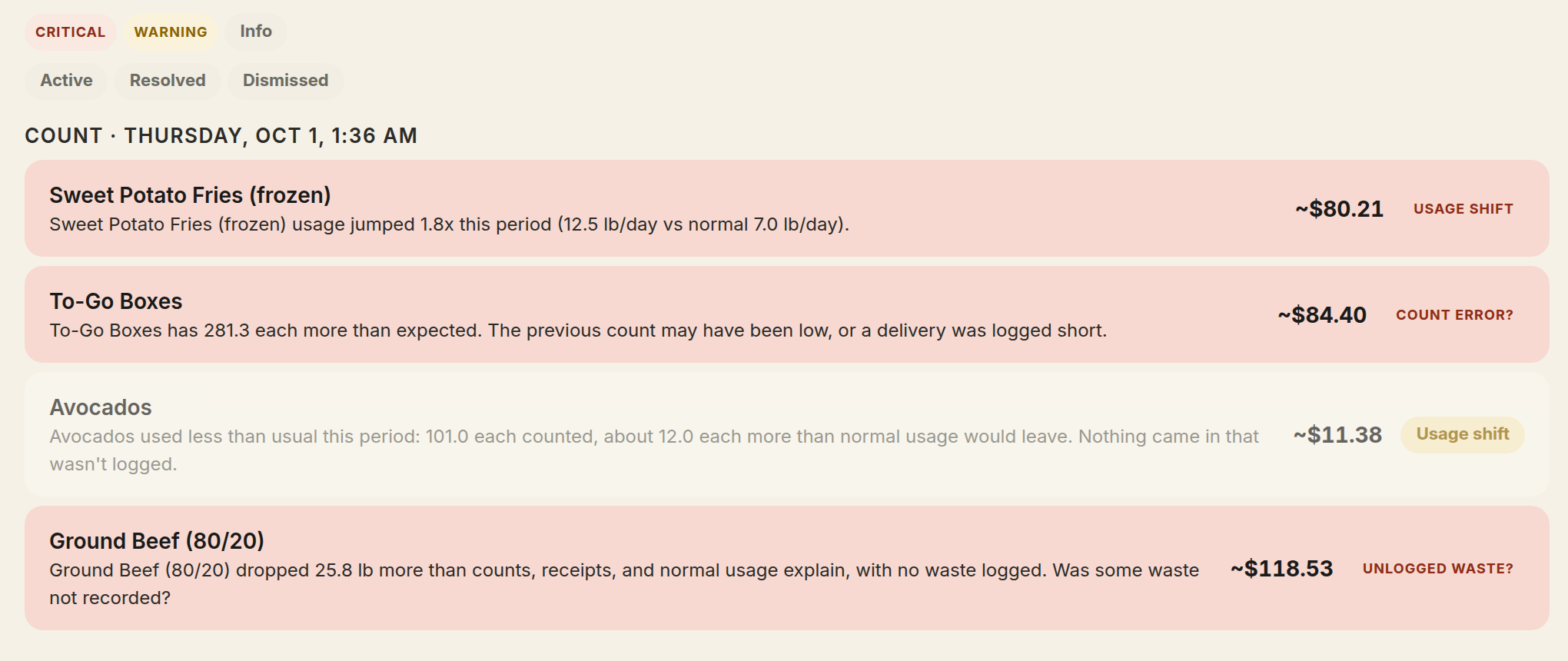Expand the To-Go Boxes alert card
The height and width of the screenshot is (661, 1568).
click(786, 314)
